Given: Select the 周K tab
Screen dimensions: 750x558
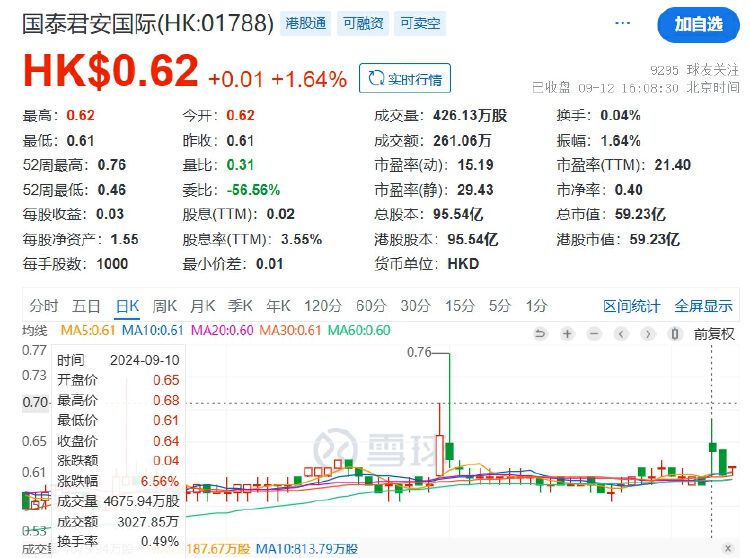Looking at the screenshot, I should [x=165, y=306].
